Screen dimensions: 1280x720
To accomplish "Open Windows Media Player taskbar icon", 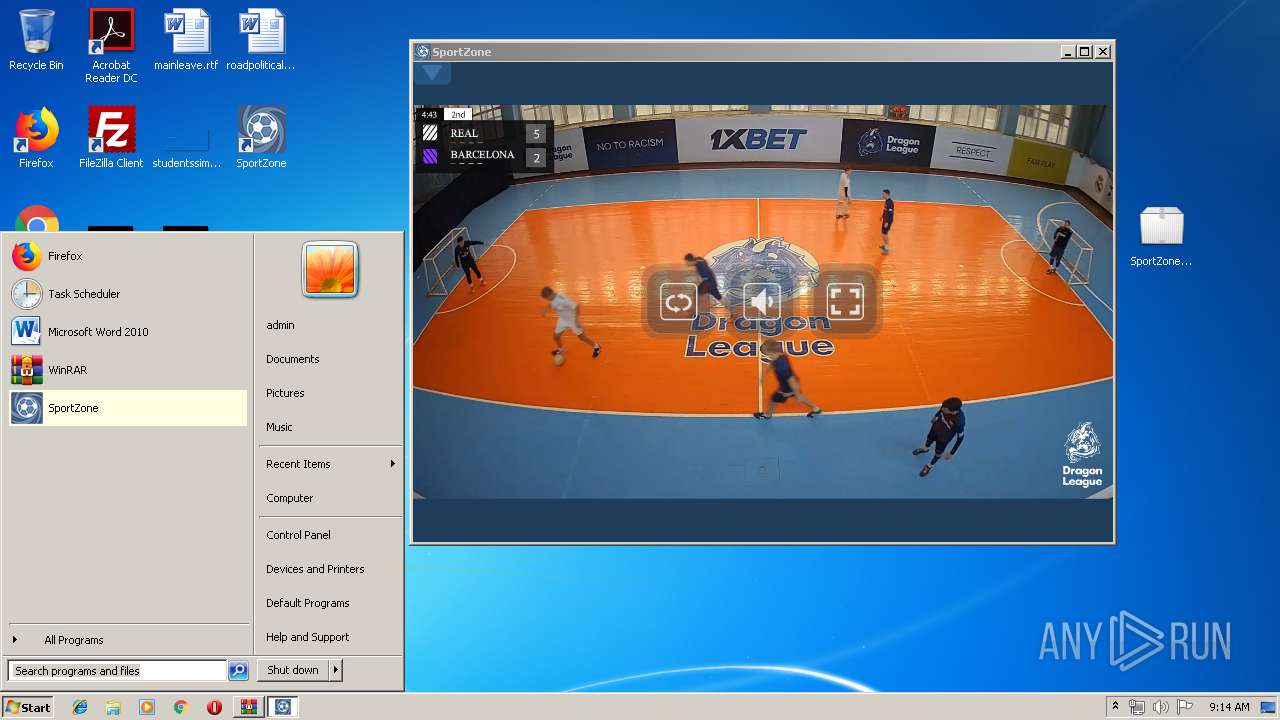I will [x=147, y=707].
